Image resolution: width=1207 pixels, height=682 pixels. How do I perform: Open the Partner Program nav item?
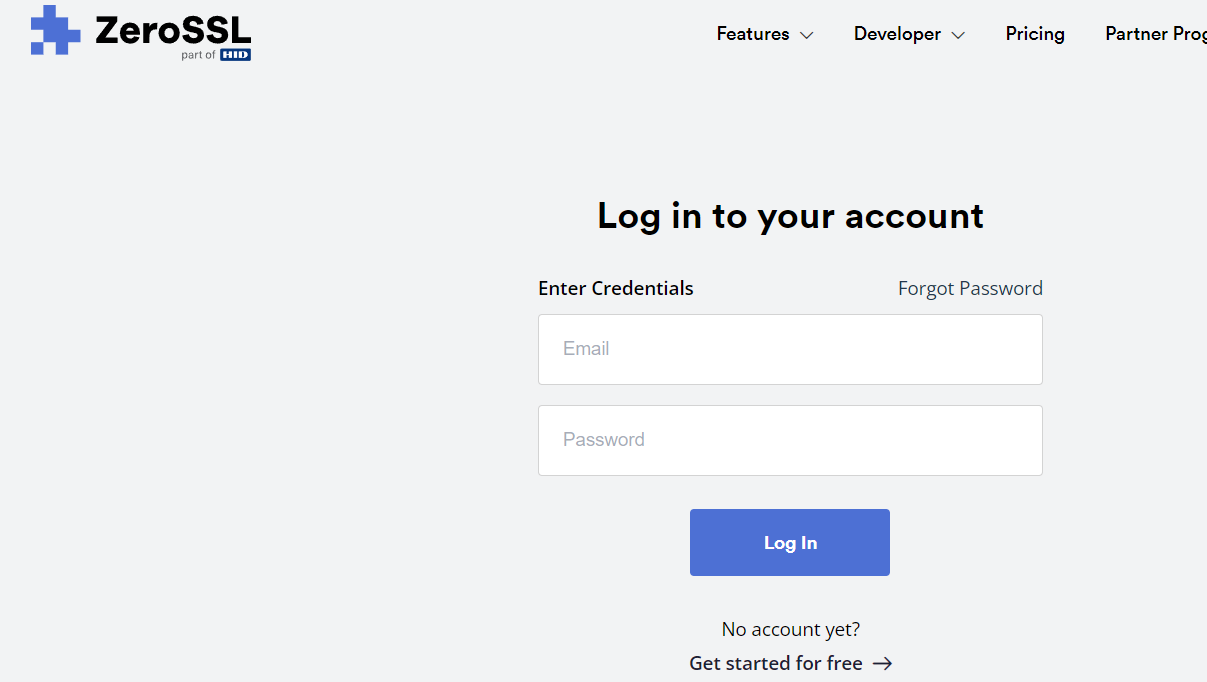point(1156,34)
